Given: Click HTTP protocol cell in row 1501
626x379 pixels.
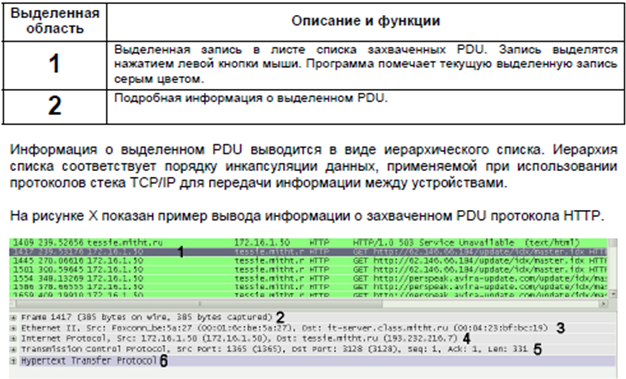Looking at the screenshot, I should click(319, 270).
